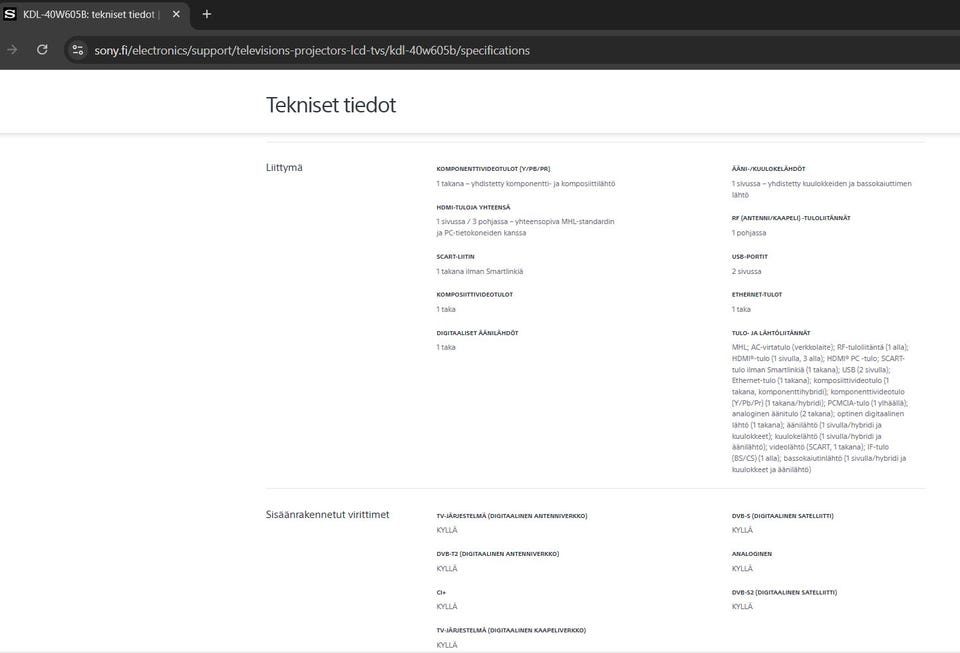Reload the page with the refresh icon
Image resolution: width=960 pixels, height=653 pixels.
tap(42, 50)
